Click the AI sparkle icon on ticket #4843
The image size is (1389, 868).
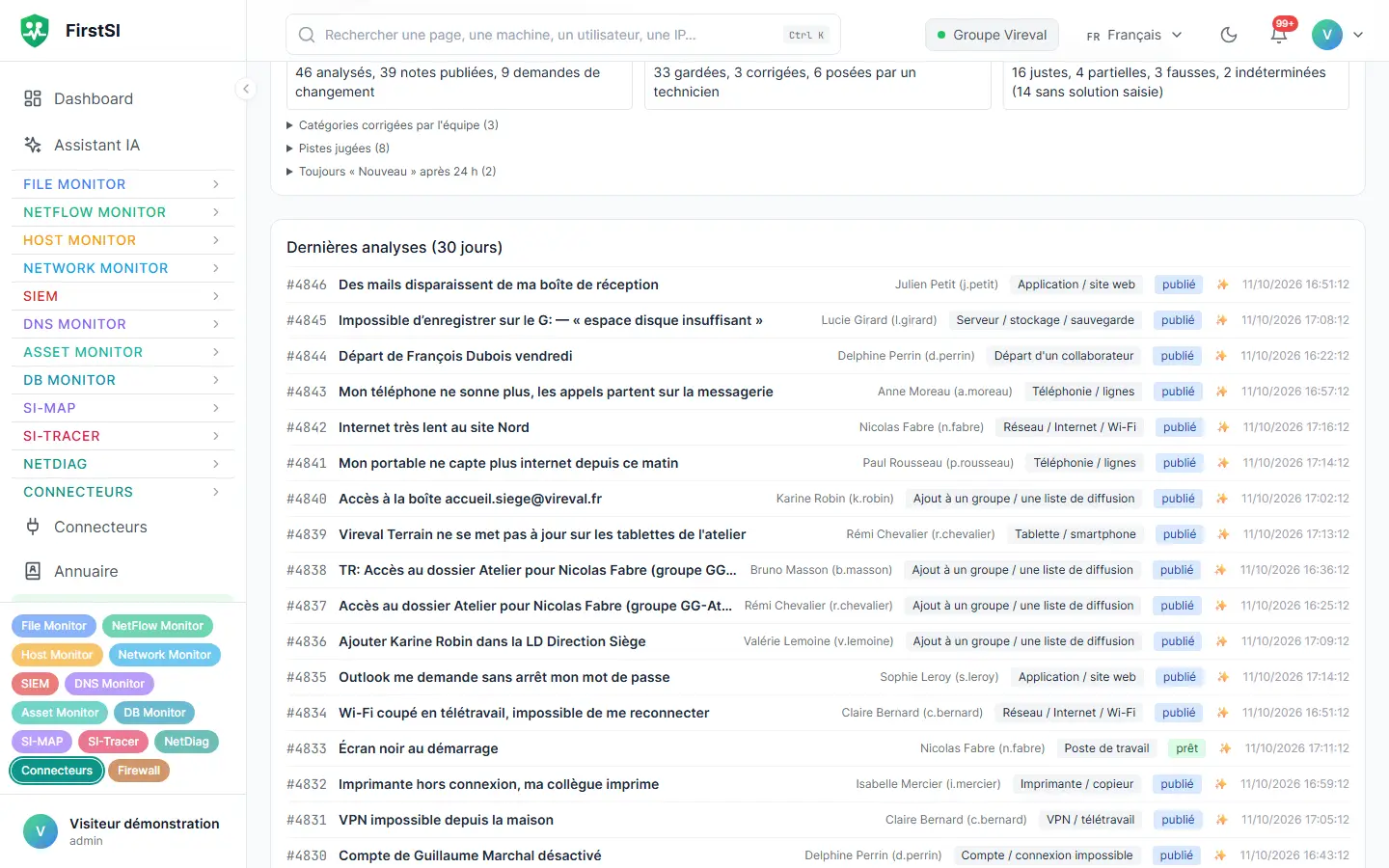(x=1221, y=392)
